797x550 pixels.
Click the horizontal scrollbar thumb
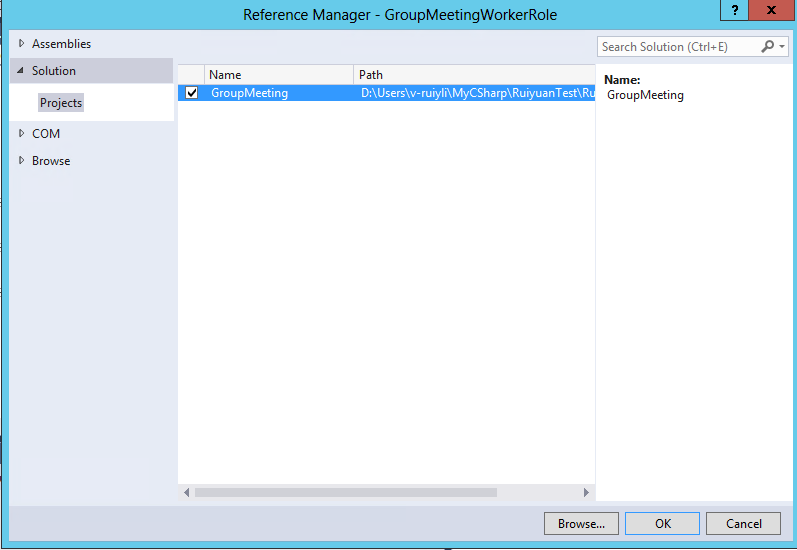345,492
